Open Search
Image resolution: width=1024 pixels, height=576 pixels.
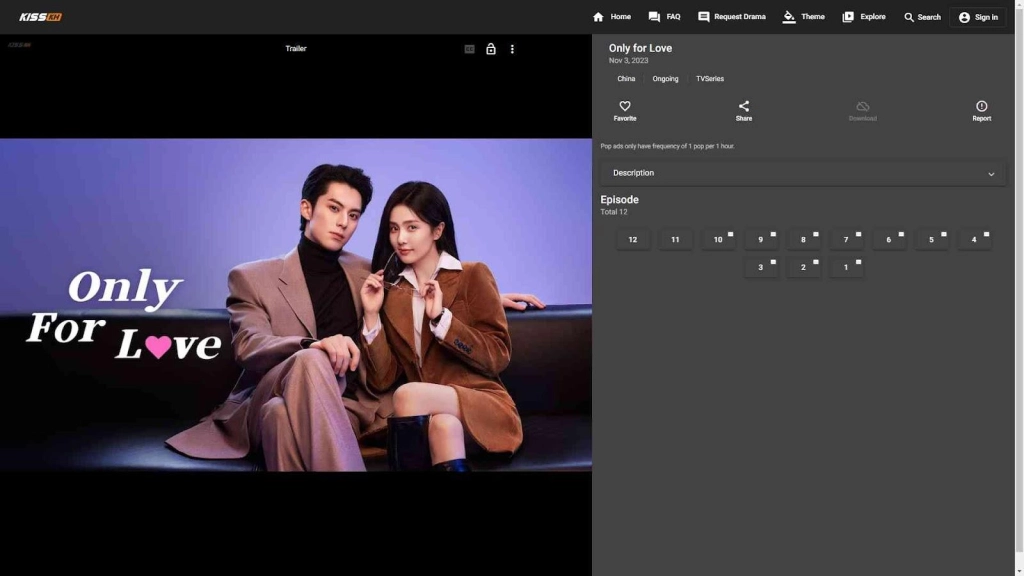(922, 17)
